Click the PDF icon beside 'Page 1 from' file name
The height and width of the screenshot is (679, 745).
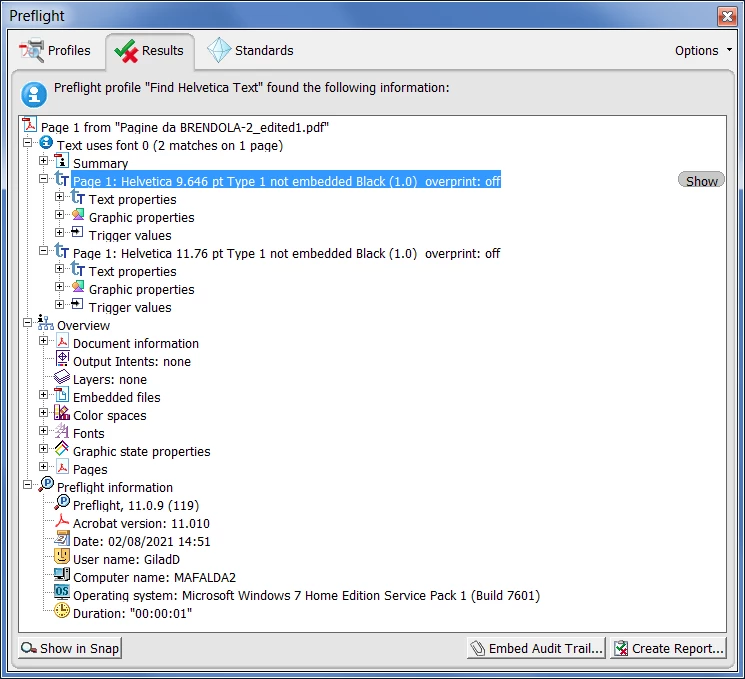[29, 124]
